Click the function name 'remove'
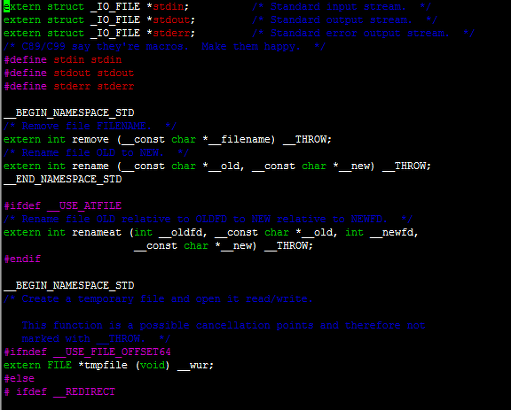 [x=90, y=139]
